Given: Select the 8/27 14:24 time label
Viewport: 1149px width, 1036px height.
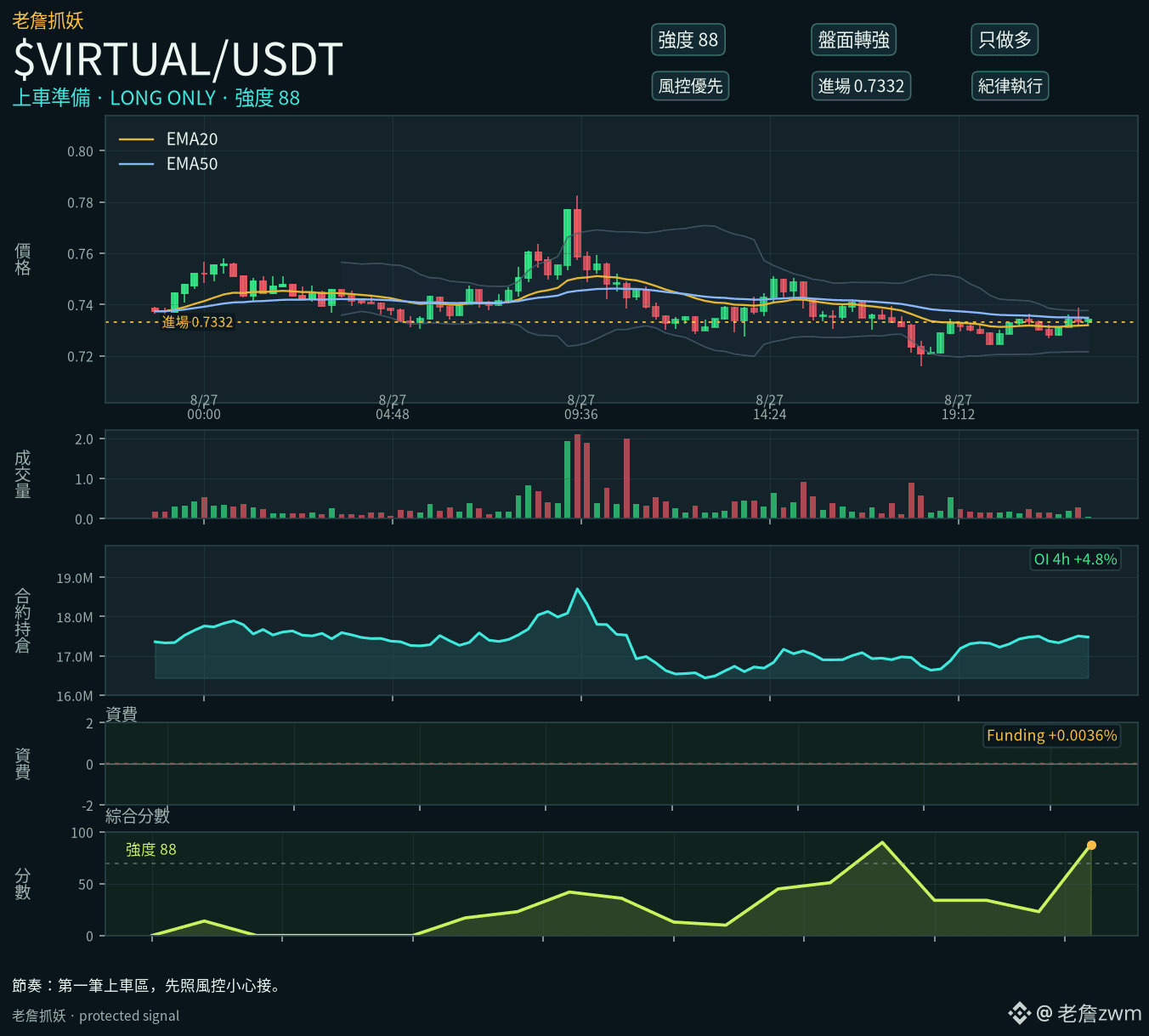Looking at the screenshot, I should pos(770,407).
